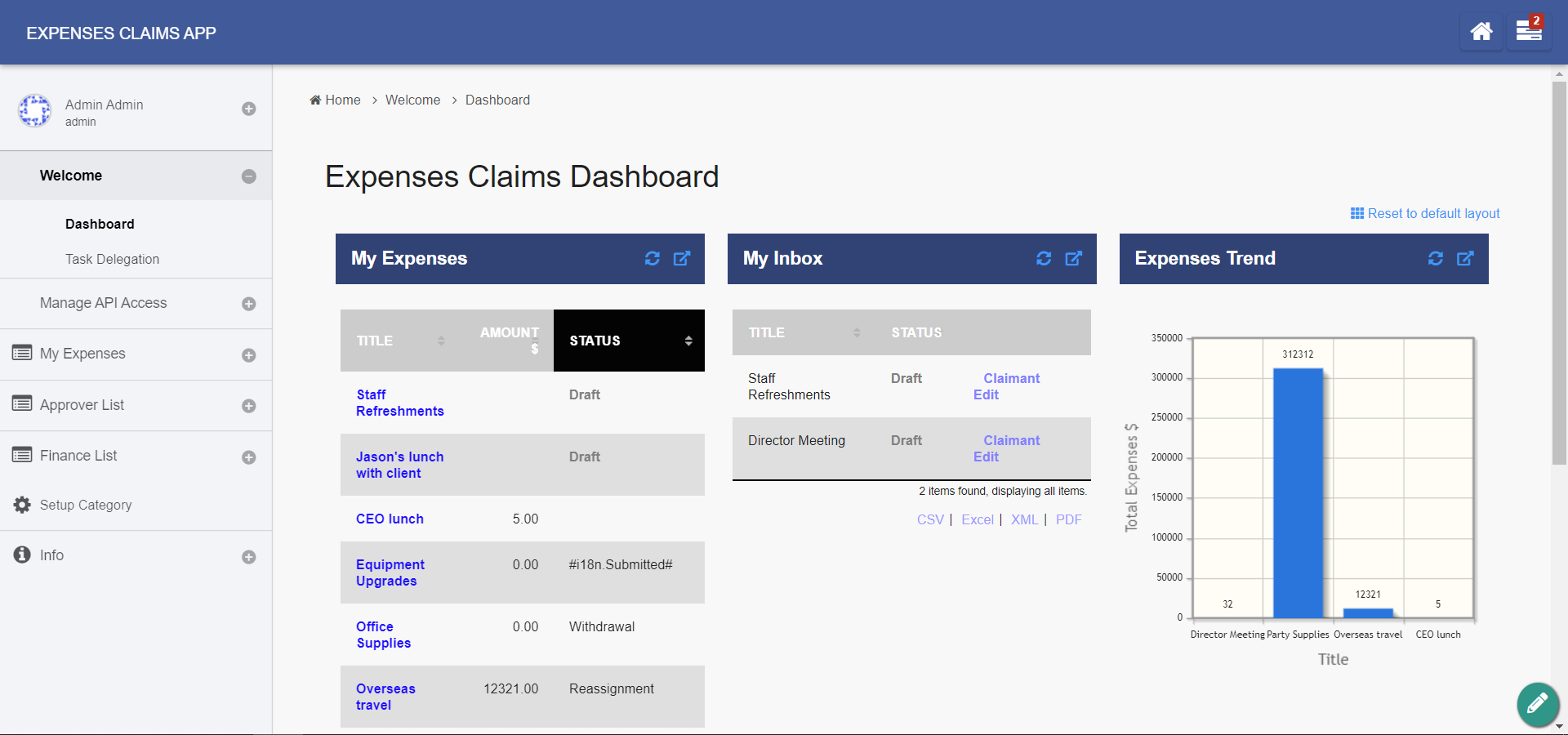1568x735 pixels.
Task: Open Setup Category from the sidebar
Action: (86, 505)
